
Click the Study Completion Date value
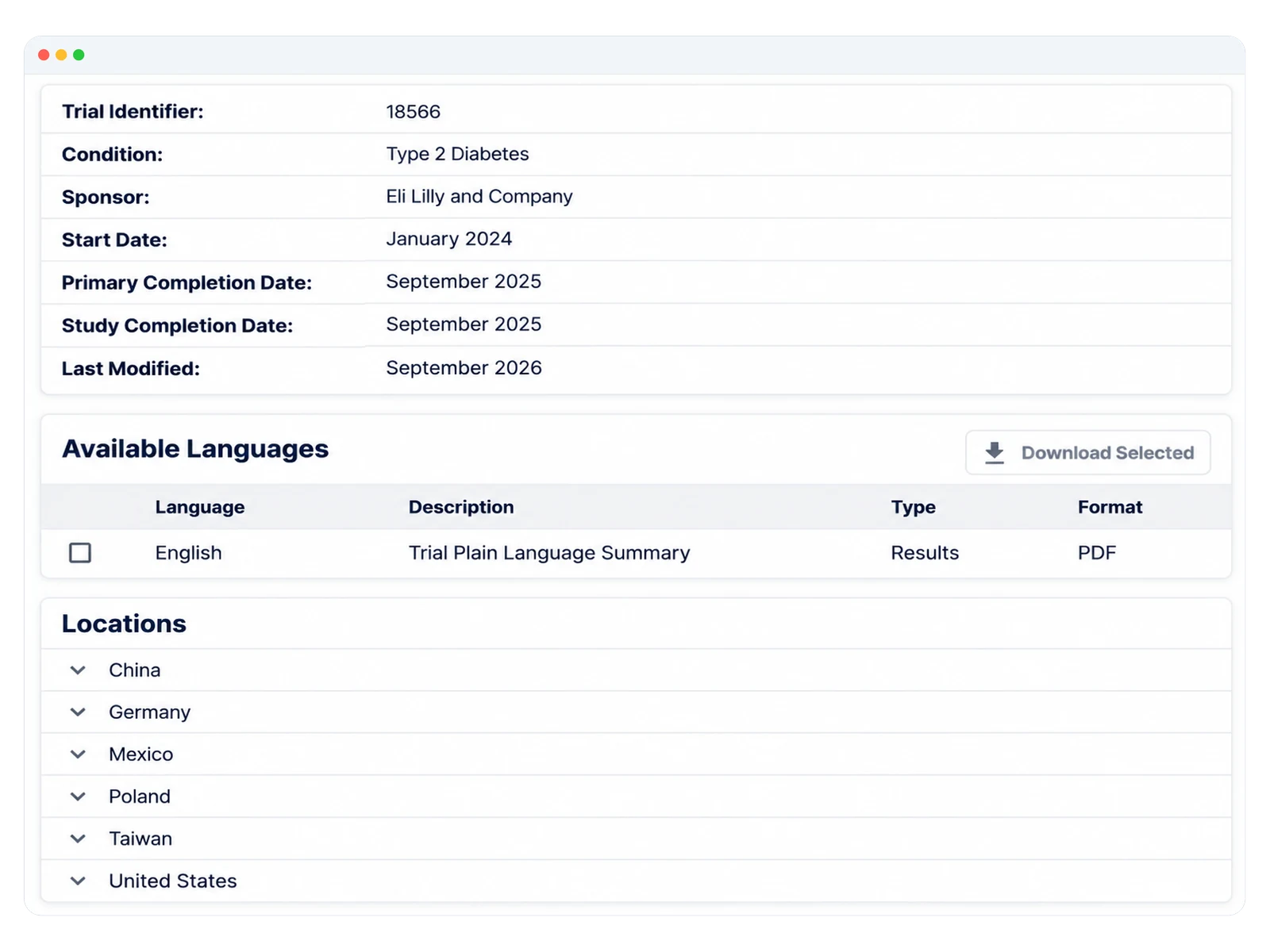pyautogui.click(x=464, y=324)
